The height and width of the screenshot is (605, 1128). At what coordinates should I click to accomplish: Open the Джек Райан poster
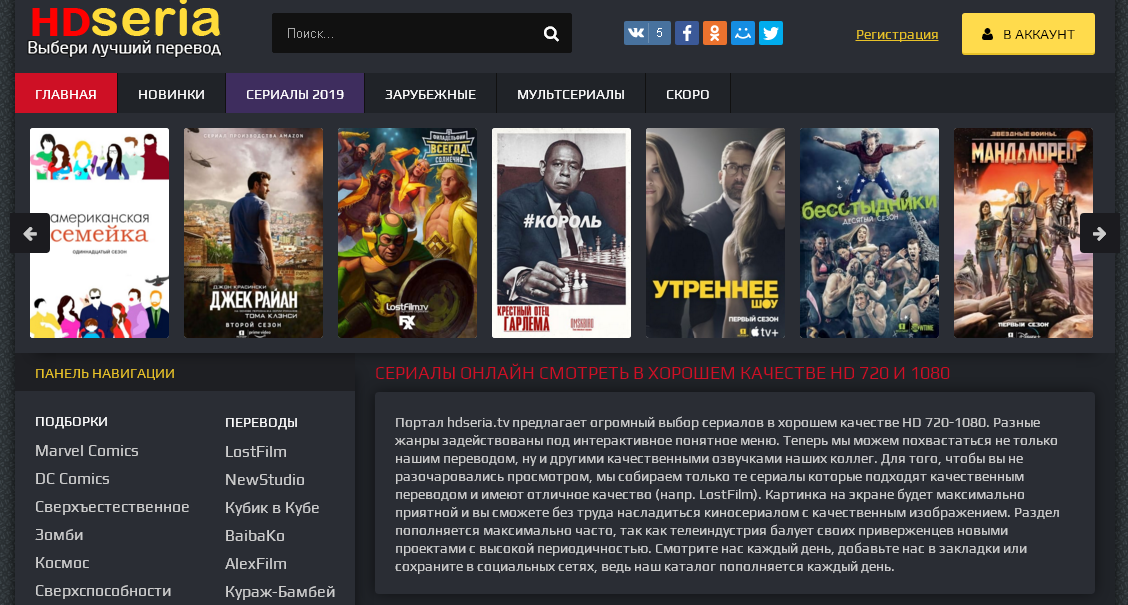click(x=253, y=233)
